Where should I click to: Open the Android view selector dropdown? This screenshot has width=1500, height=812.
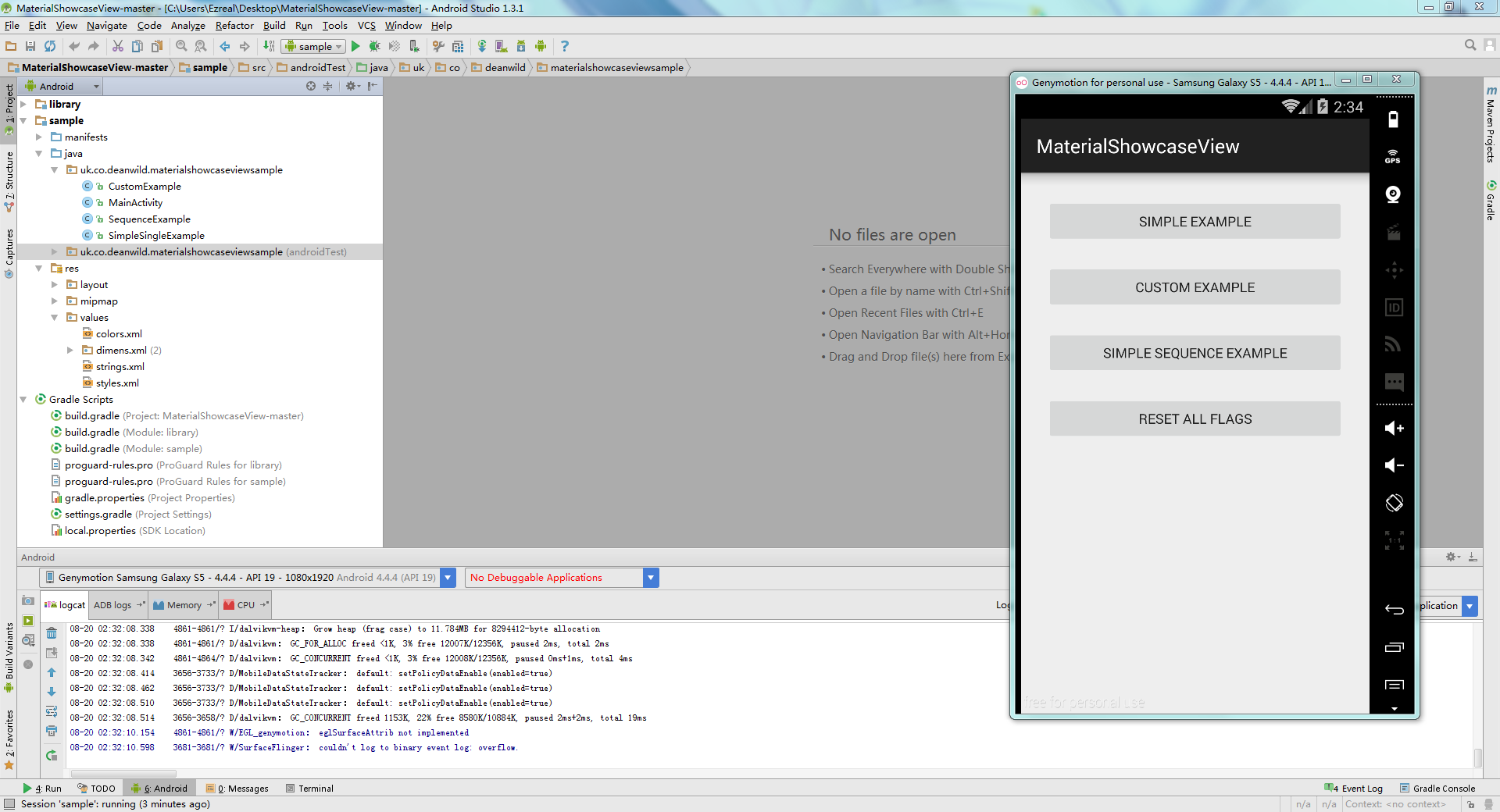coord(63,86)
